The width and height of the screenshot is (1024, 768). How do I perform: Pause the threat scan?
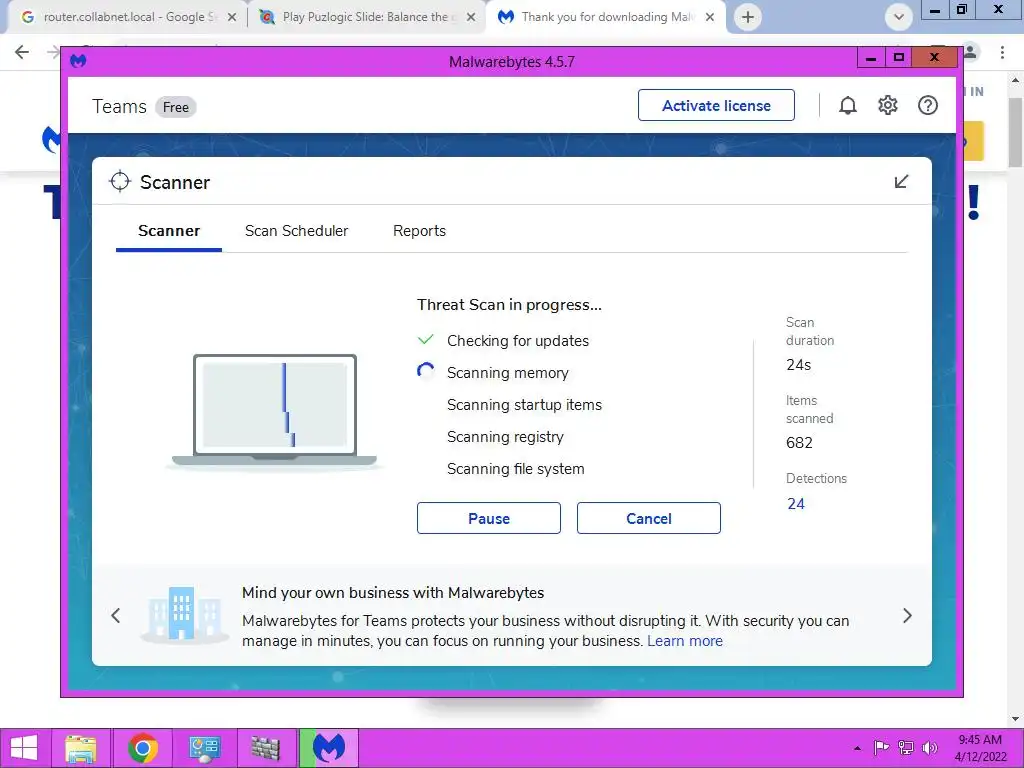tap(488, 518)
